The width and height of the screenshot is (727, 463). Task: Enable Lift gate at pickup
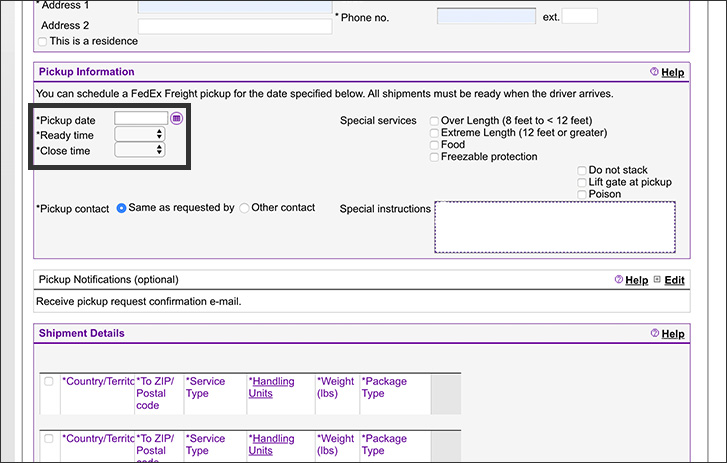pyautogui.click(x=582, y=182)
